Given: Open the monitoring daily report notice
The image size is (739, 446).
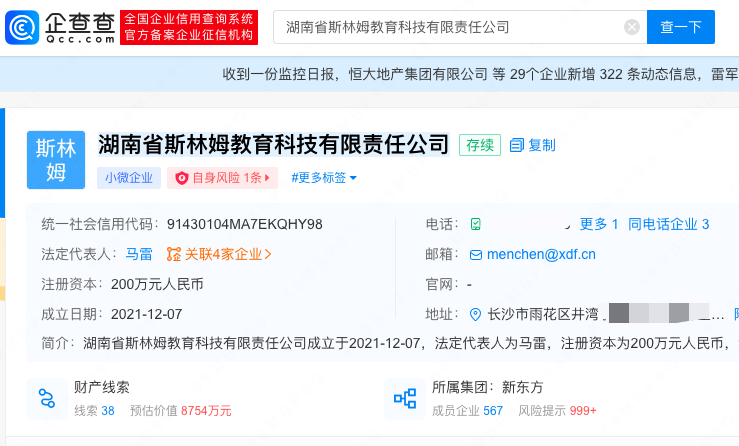Looking at the screenshot, I should pyautogui.click(x=480, y=74).
